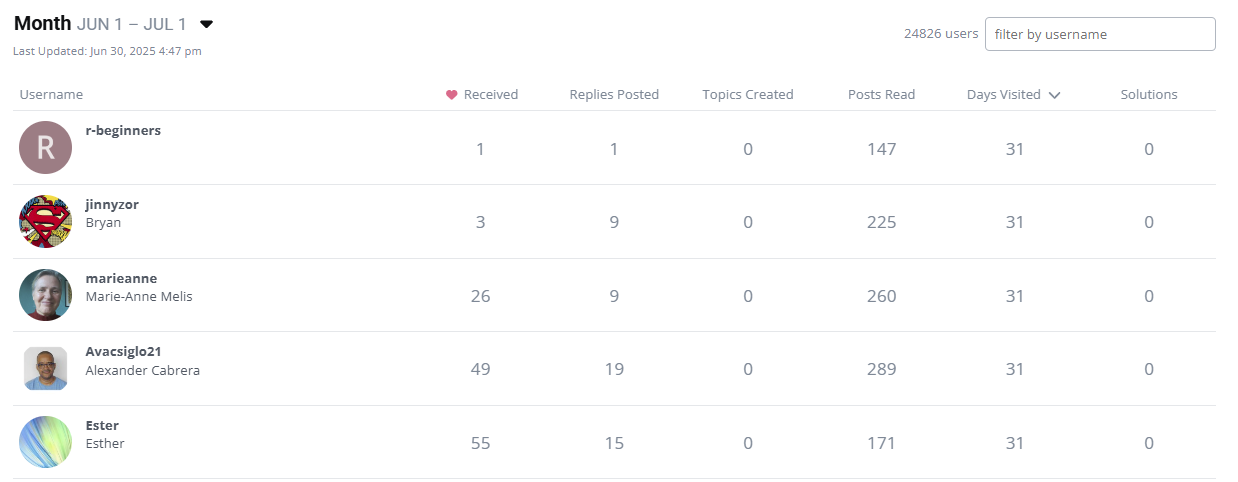Viewport: 1238px width, 482px height.
Task: Open Avacsiglo21's profile picture
Action: coord(46,369)
